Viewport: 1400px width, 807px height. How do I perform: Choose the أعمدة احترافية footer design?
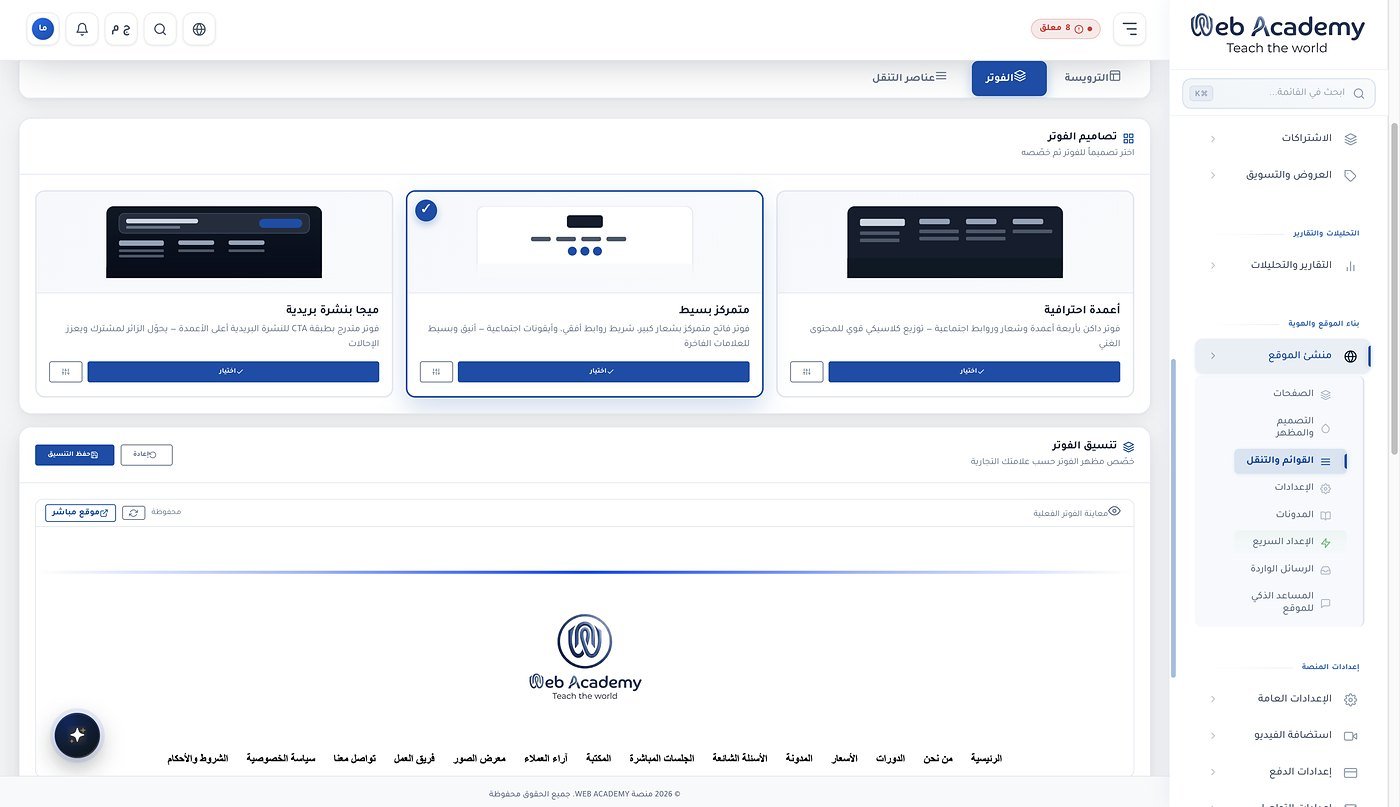(974, 371)
